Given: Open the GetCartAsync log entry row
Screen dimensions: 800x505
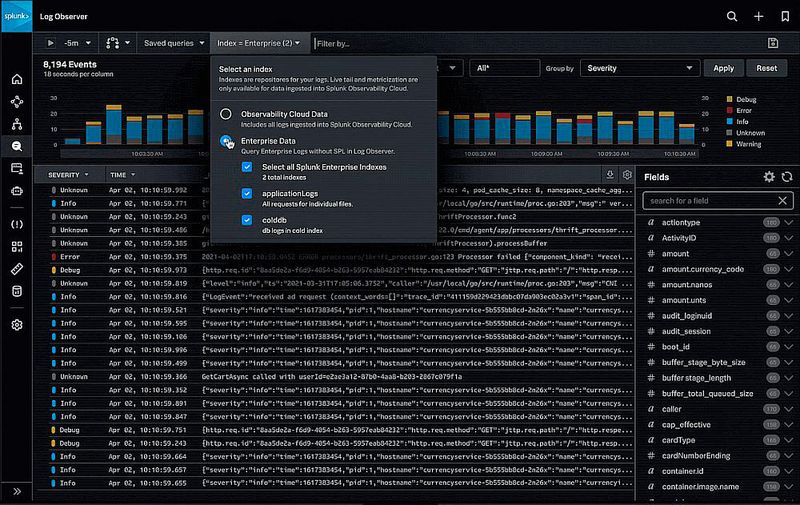Looking at the screenshot, I should [335, 377].
